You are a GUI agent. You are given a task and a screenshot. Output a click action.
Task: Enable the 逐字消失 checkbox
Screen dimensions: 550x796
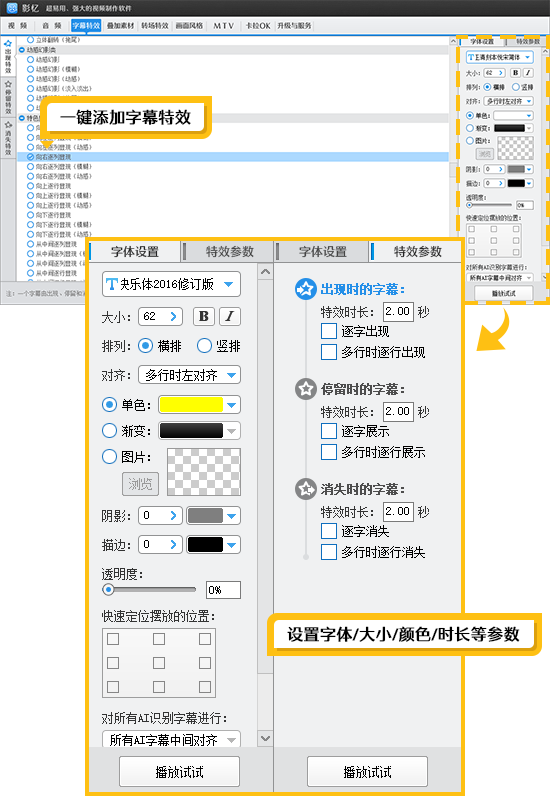(x=329, y=532)
